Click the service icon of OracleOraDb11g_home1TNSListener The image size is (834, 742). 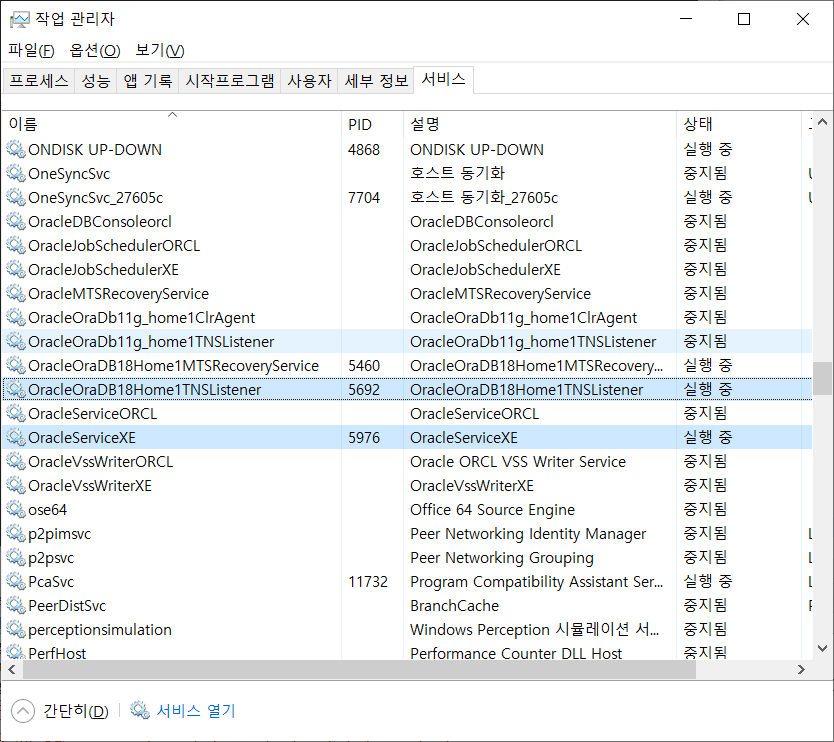(16, 341)
